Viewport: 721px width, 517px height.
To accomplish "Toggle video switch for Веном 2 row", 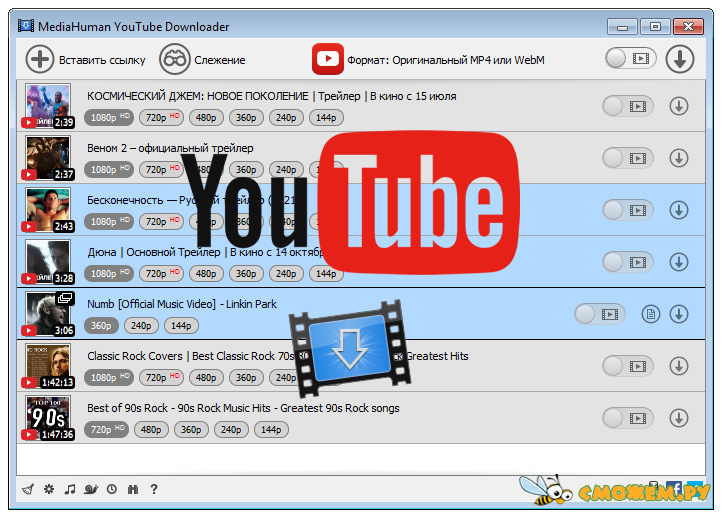I will pos(628,158).
